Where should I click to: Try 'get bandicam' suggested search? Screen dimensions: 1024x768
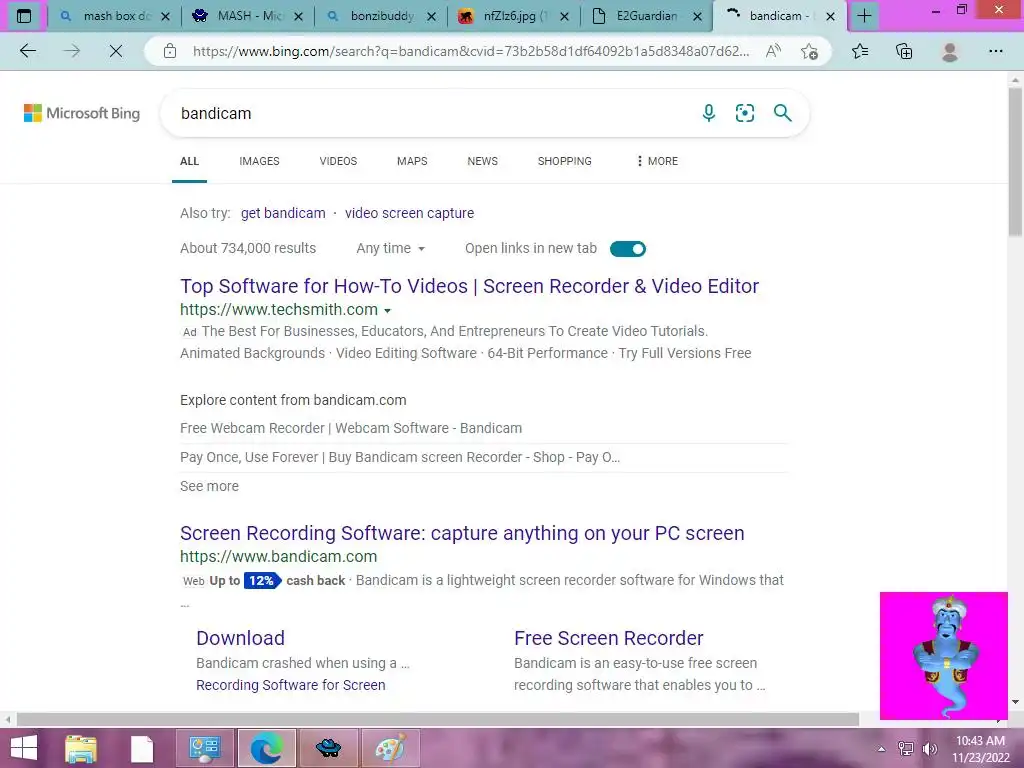point(283,213)
